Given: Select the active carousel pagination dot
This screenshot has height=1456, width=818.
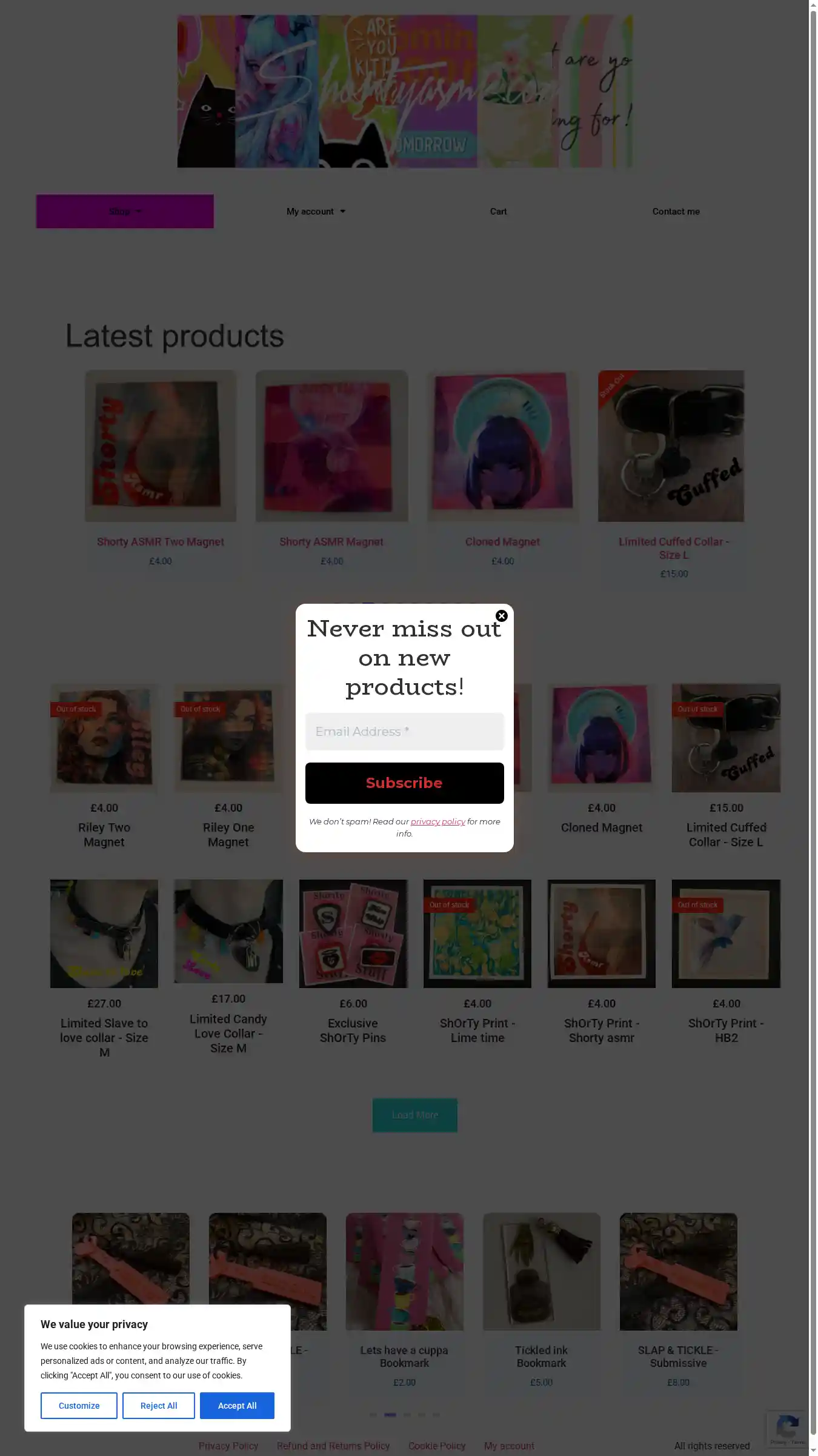Looking at the screenshot, I should 390,1415.
